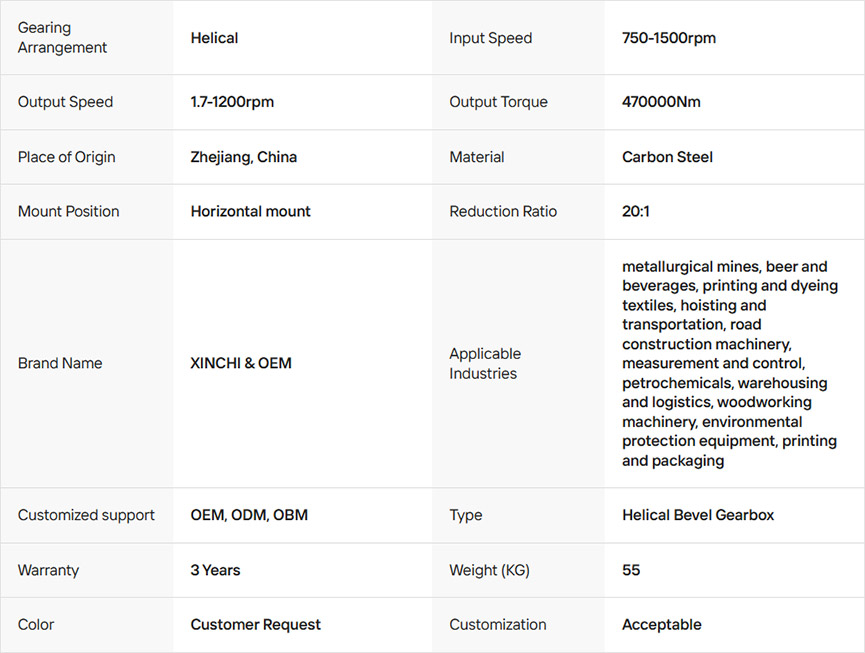Click the XINCHI & OEM brand value
865x653 pixels.
click(x=241, y=363)
